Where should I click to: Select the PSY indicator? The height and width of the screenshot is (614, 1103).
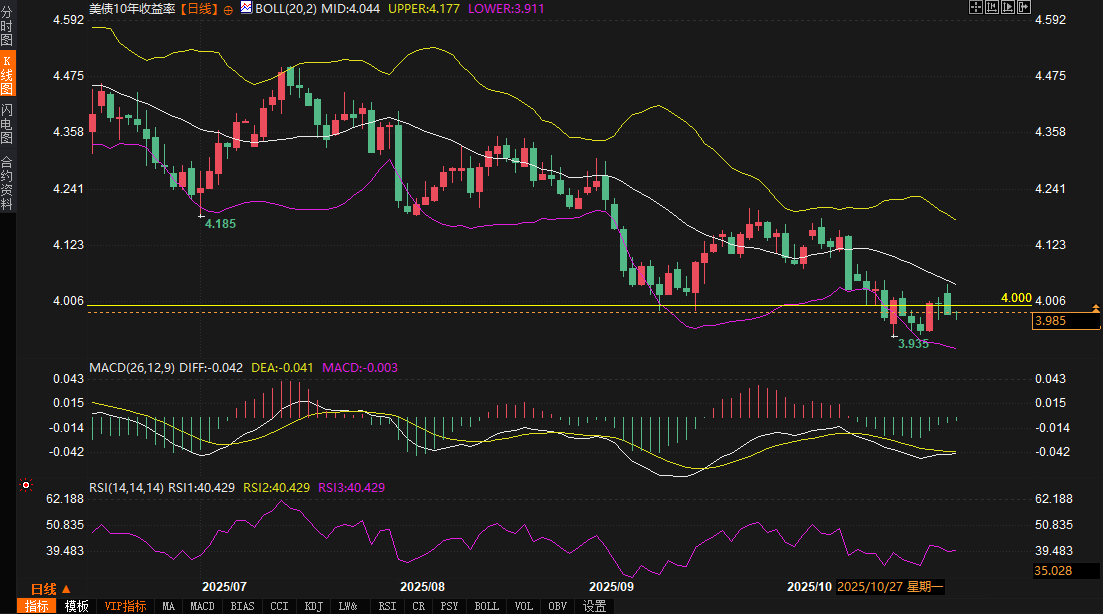(x=450, y=606)
